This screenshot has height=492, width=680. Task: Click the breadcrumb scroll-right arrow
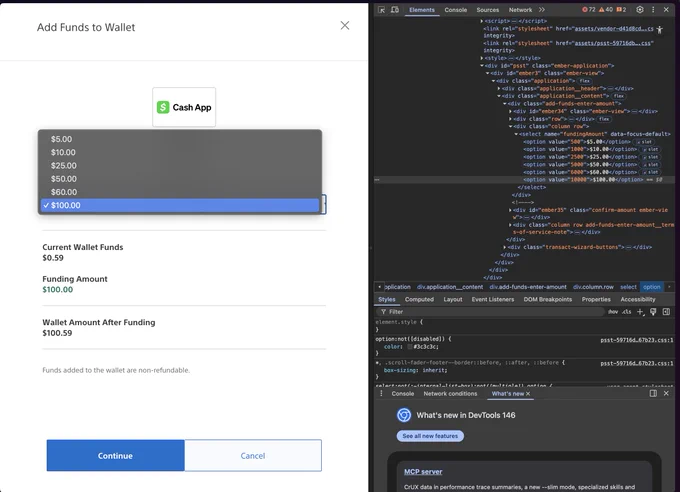click(669, 287)
